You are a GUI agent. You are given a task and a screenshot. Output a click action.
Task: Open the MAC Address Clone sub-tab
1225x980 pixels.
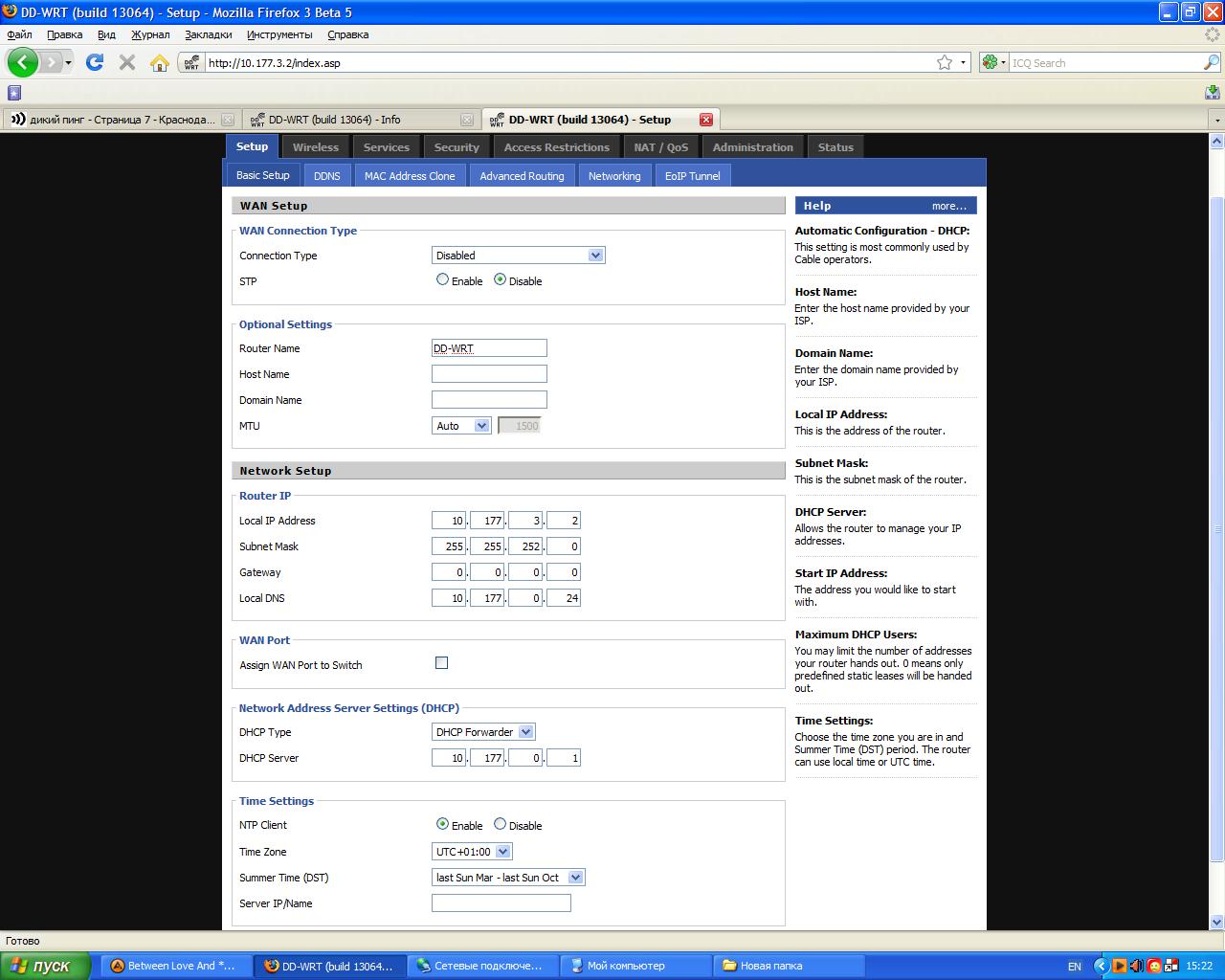tap(410, 176)
